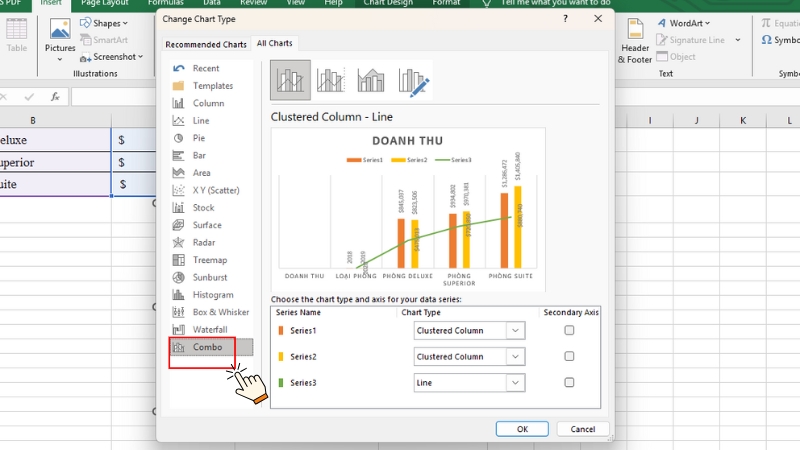Enable Secondary Axis for Series1
Viewport: 800px width, 450px height.
[x=569, y=330]
